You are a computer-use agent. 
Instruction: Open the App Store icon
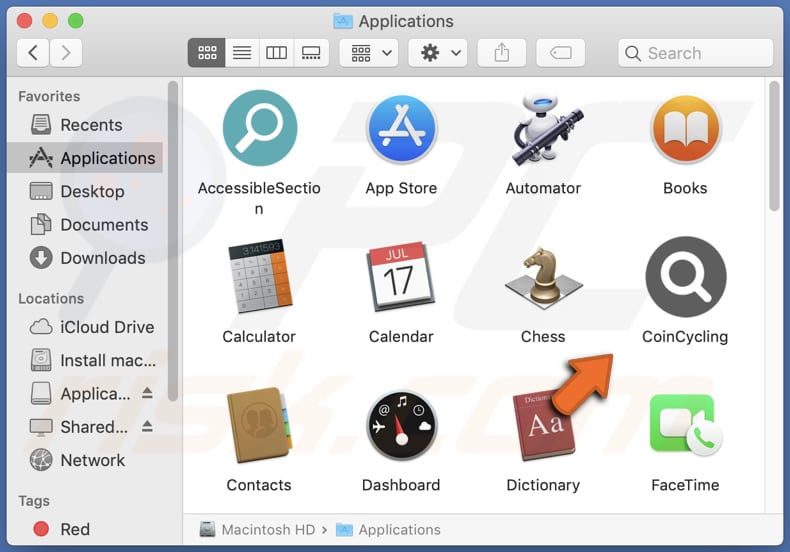pos(402,129)
